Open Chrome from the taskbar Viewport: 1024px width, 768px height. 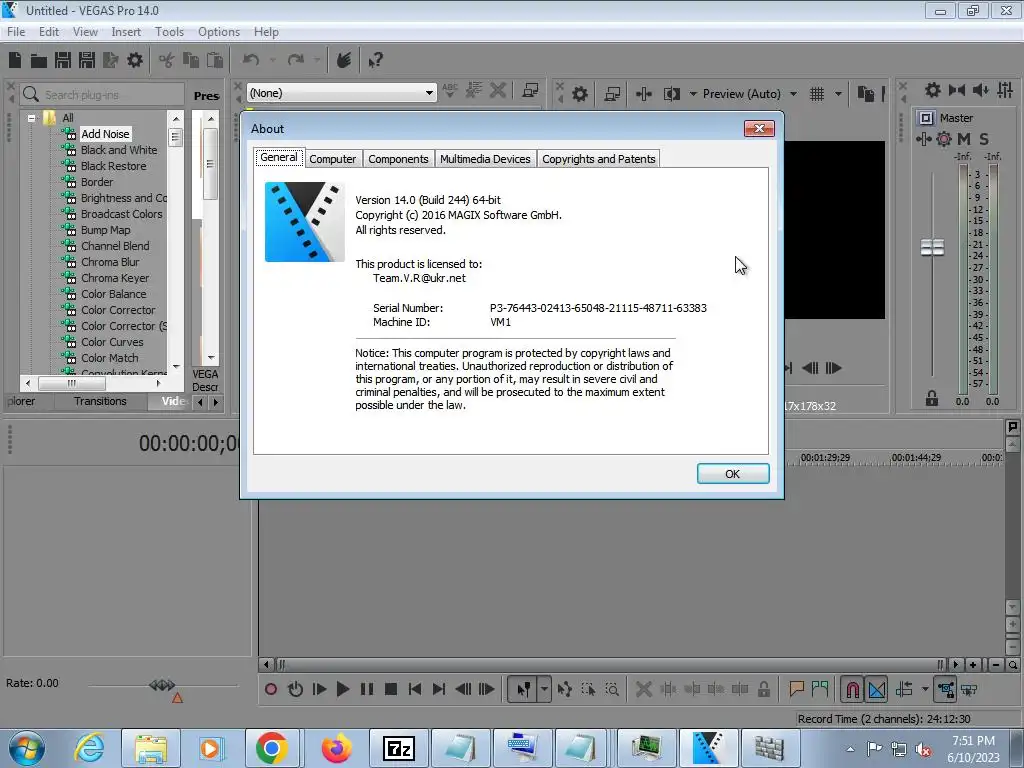pyautogui.click(x=272, y=748)
